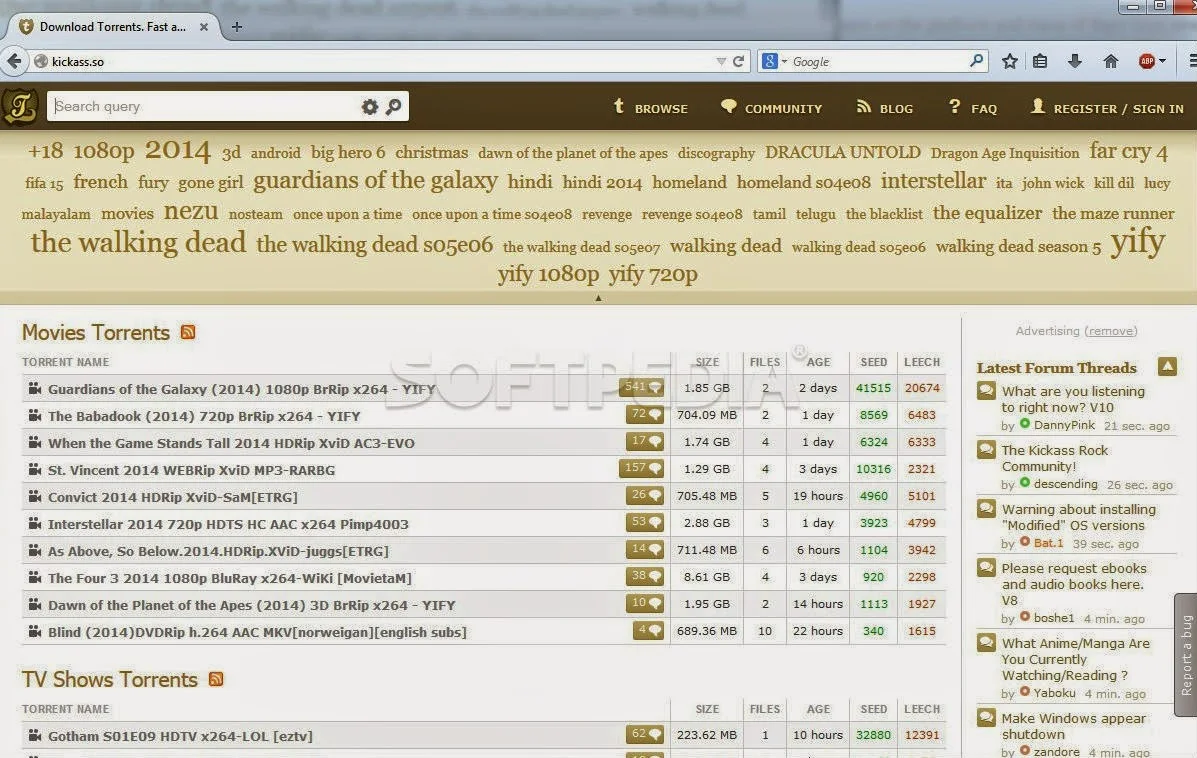Open advanced search gear icon
This screenshot has height=758, width=1197.
[x=369, y=107]
